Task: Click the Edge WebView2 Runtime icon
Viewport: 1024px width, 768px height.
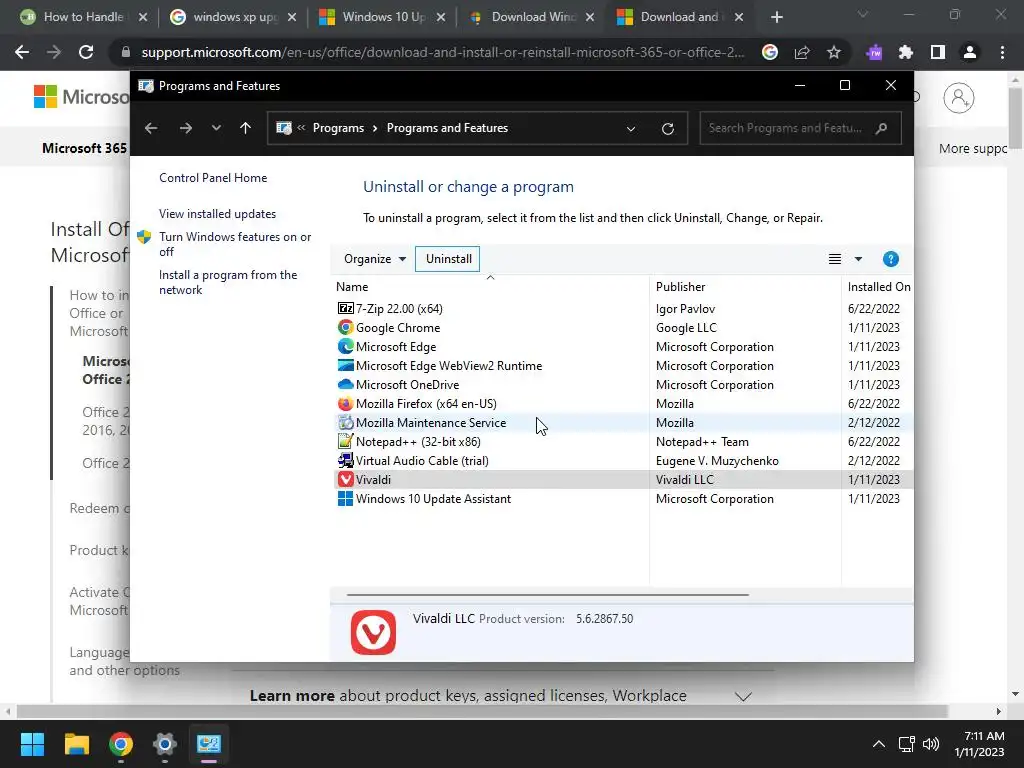Action: click(x=345, y=365)
